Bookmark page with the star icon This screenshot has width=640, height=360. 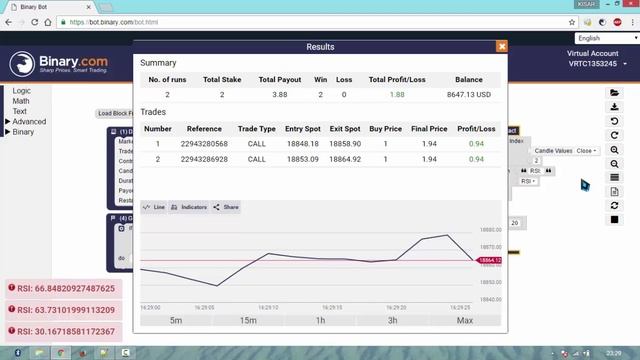(572, 22)
